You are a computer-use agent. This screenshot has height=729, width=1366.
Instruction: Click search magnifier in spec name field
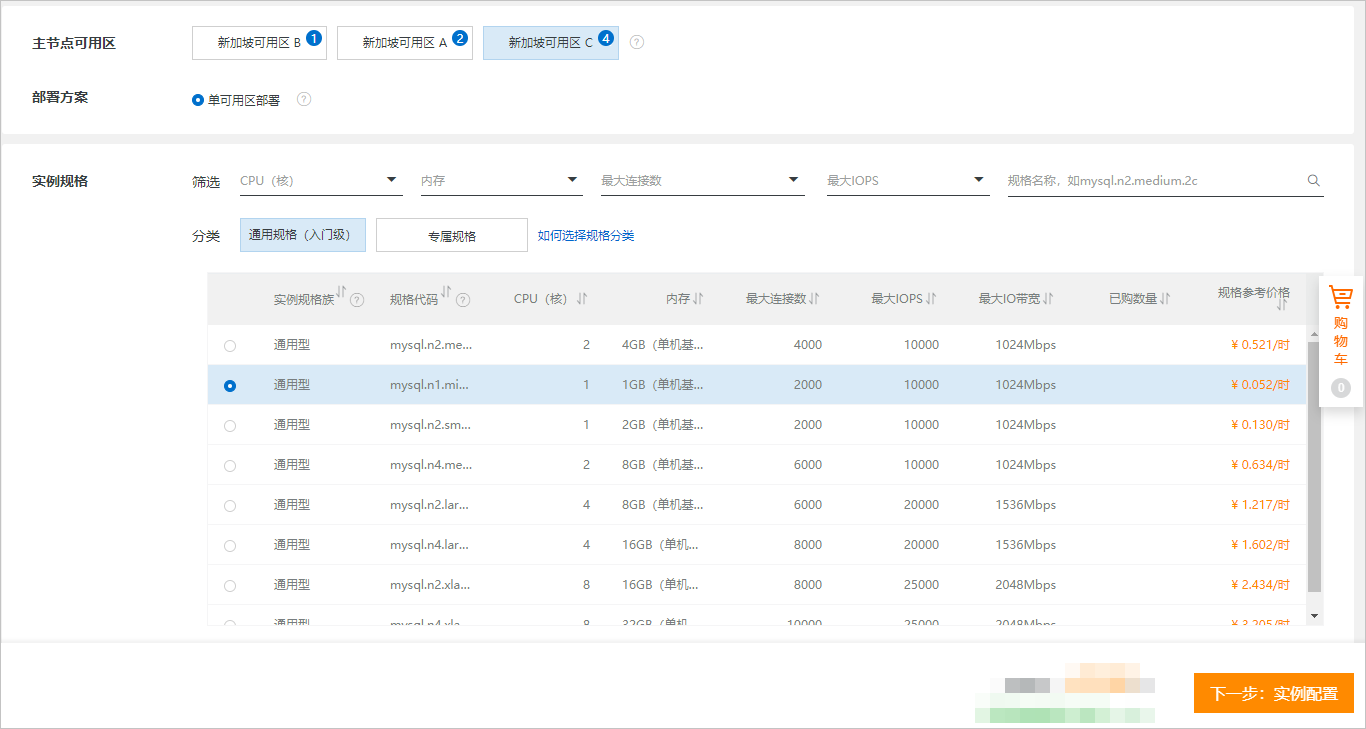(1314, 181)
